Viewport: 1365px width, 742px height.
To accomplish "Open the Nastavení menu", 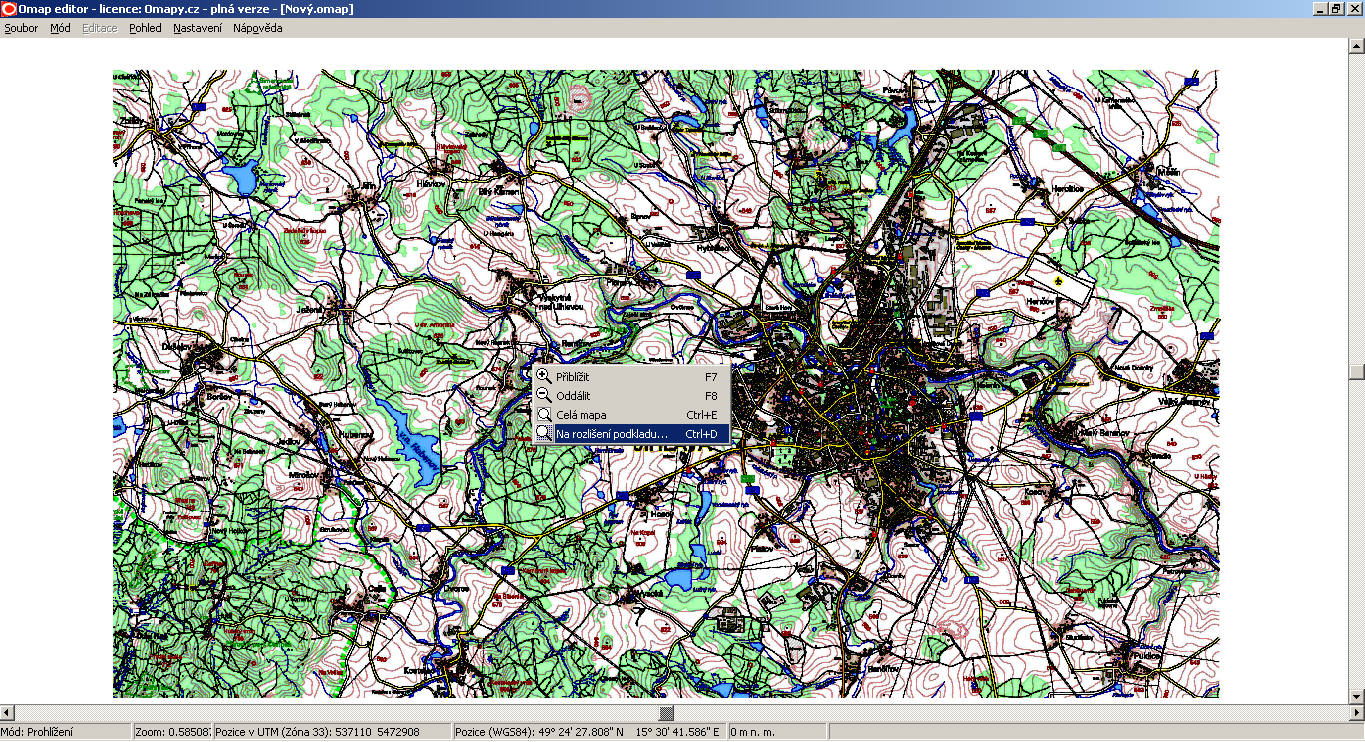I will (197, 28).
